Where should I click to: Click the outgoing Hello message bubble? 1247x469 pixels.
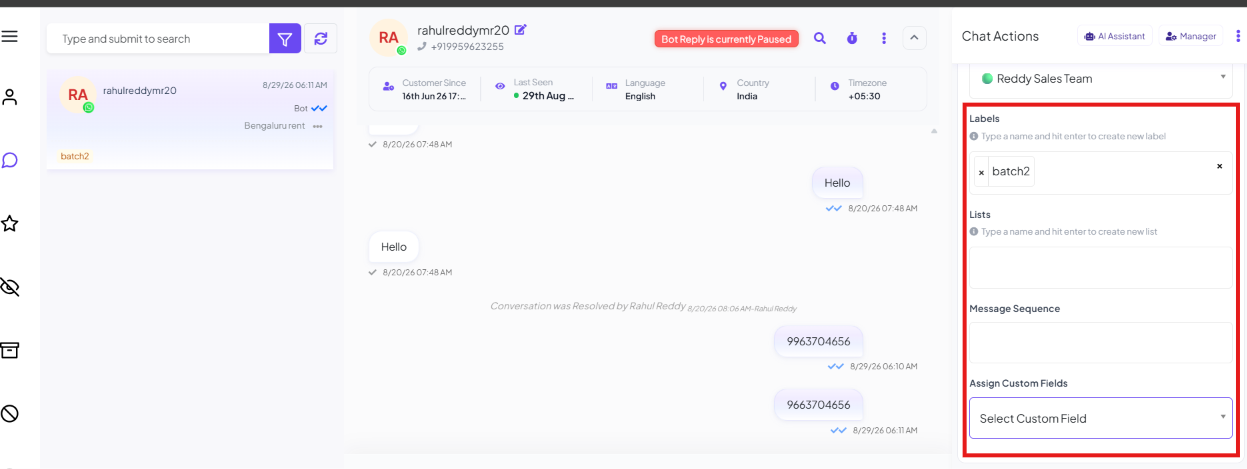click(x=837, y=183)
